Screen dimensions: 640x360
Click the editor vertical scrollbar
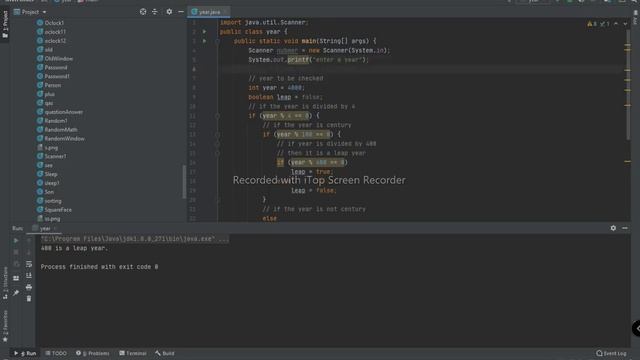628,84
